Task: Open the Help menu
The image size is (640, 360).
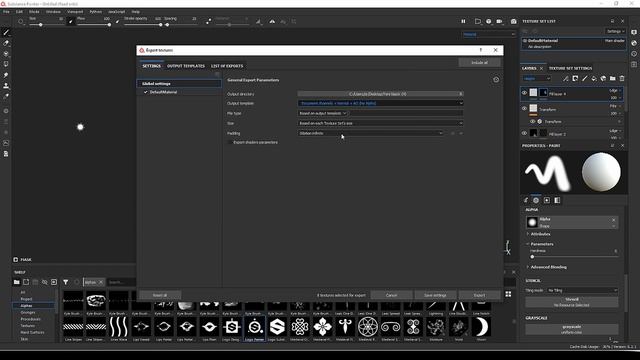Action: 136,12
